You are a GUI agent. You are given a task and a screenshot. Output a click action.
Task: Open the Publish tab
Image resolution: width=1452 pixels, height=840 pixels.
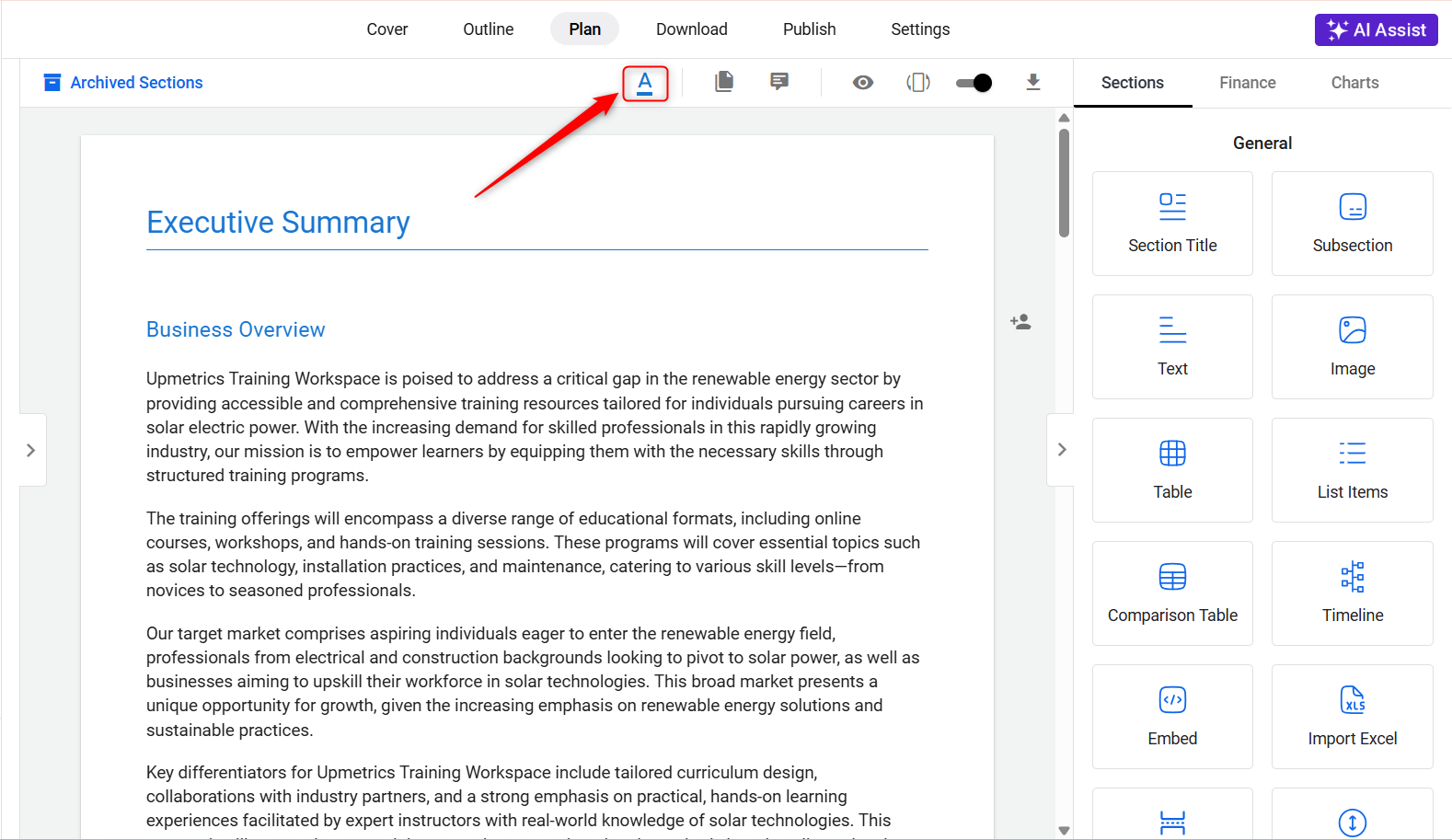(x=810, y=29)
